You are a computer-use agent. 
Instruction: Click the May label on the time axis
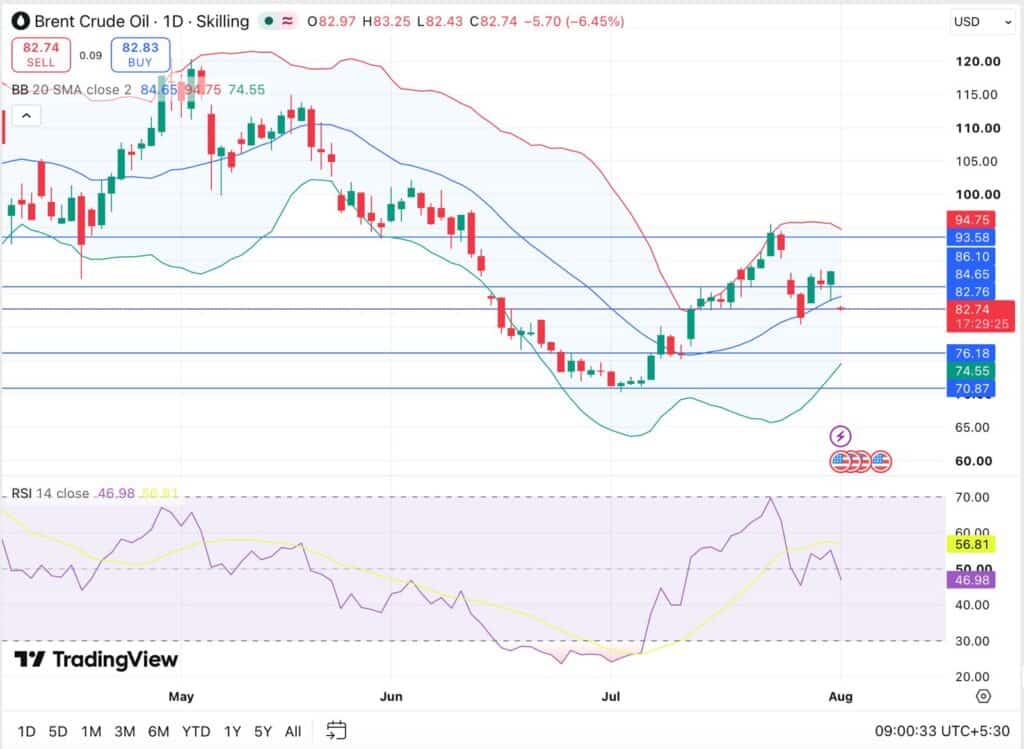point(181,697)
